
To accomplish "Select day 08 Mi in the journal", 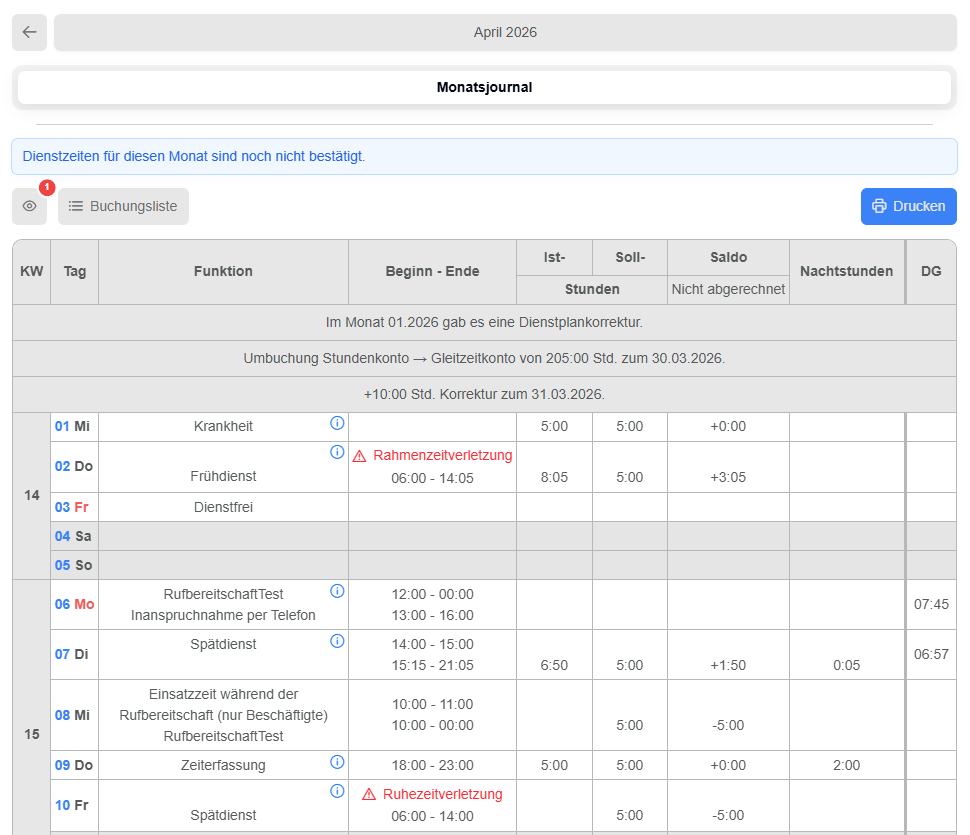I will 62,715.
